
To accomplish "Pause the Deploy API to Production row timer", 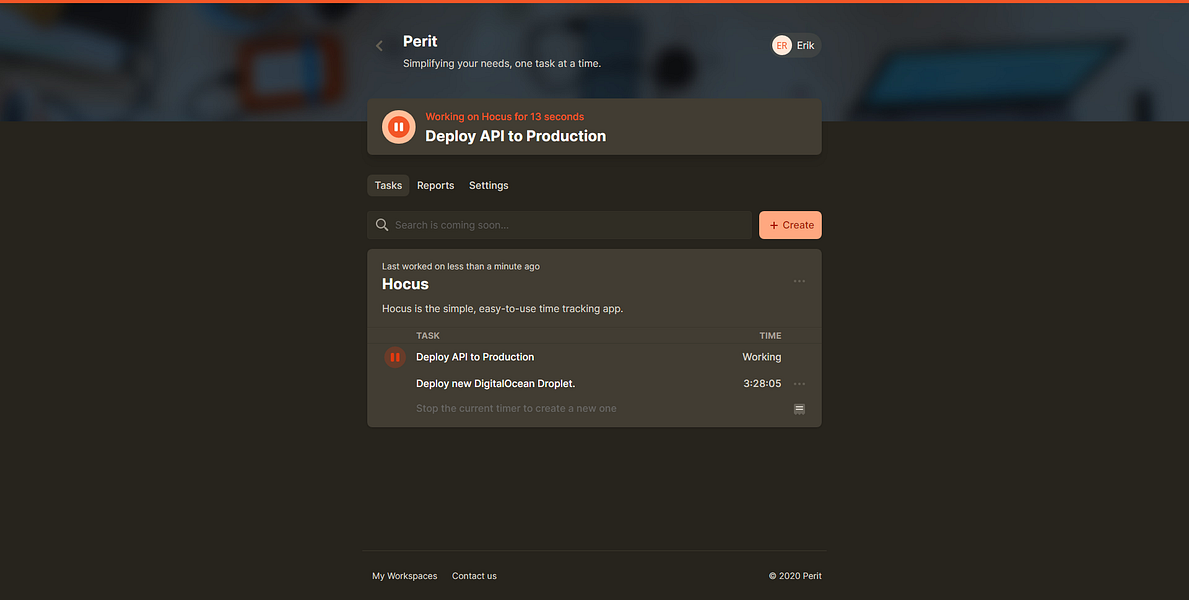I will [394, 357].
